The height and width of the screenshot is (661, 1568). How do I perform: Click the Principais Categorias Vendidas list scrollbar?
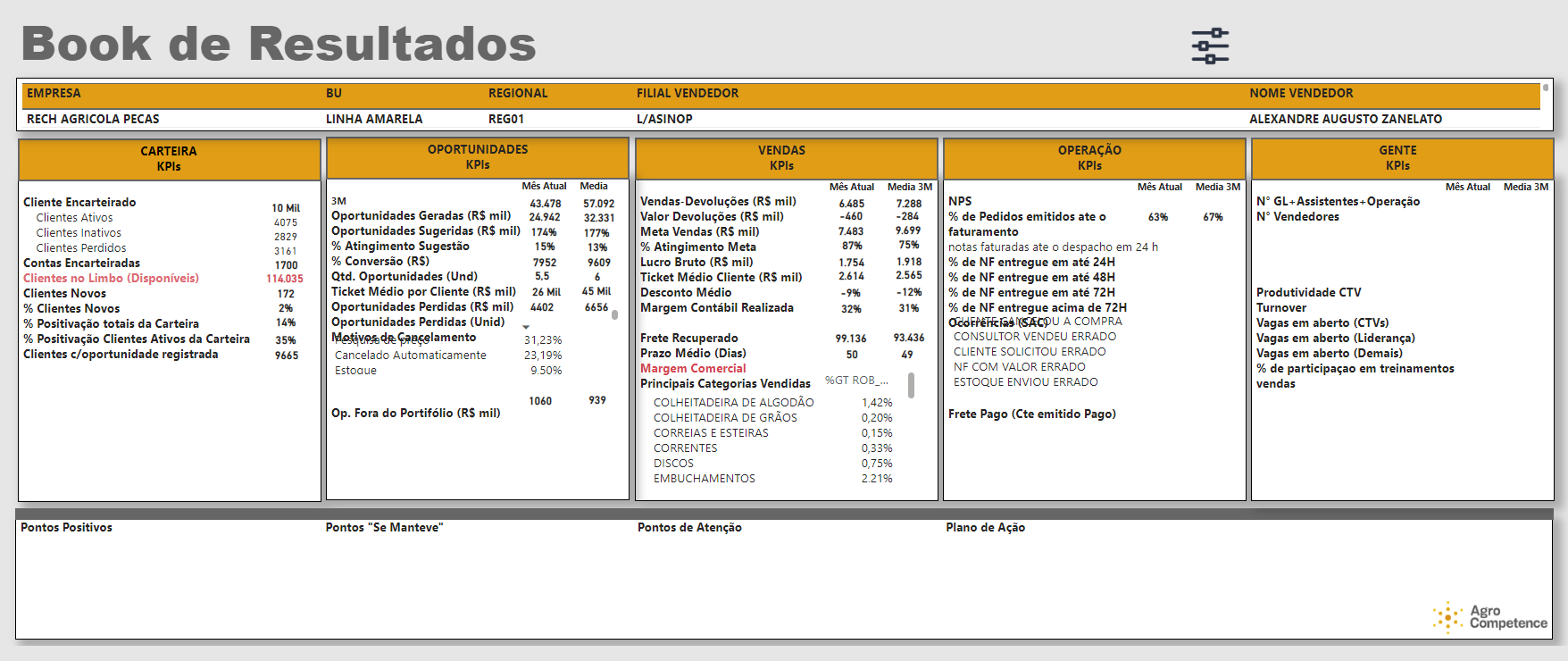[911, 385]
